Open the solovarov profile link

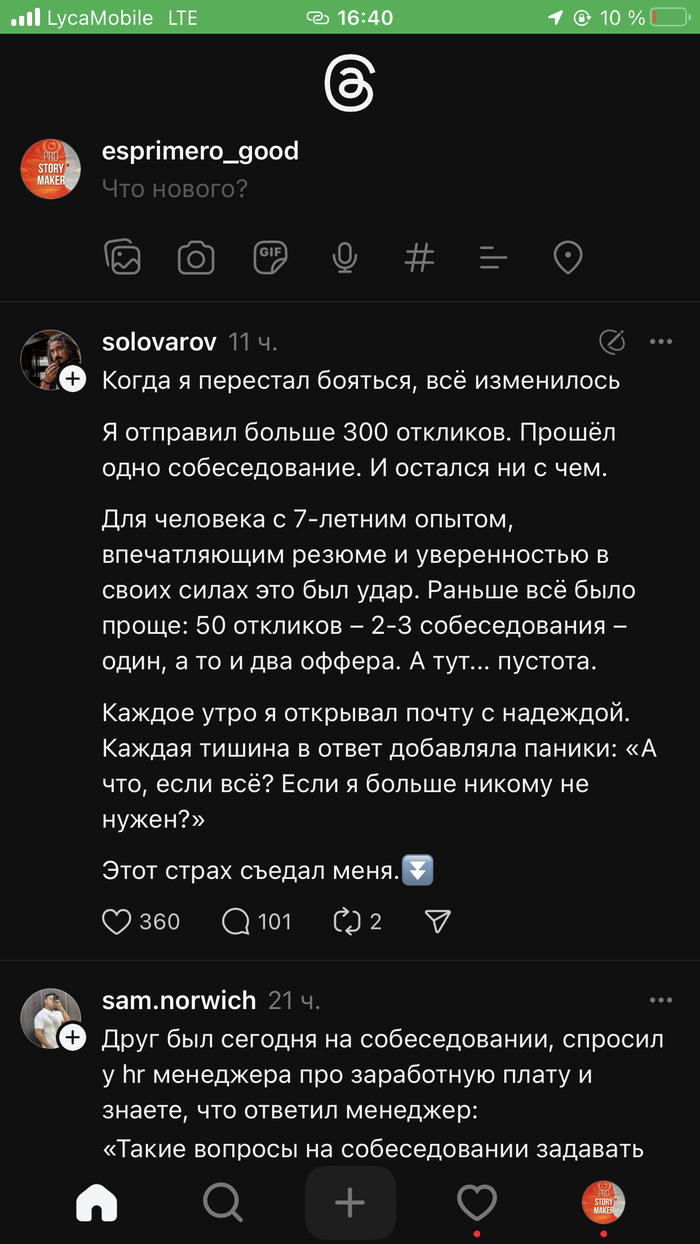tap(159, 342)
